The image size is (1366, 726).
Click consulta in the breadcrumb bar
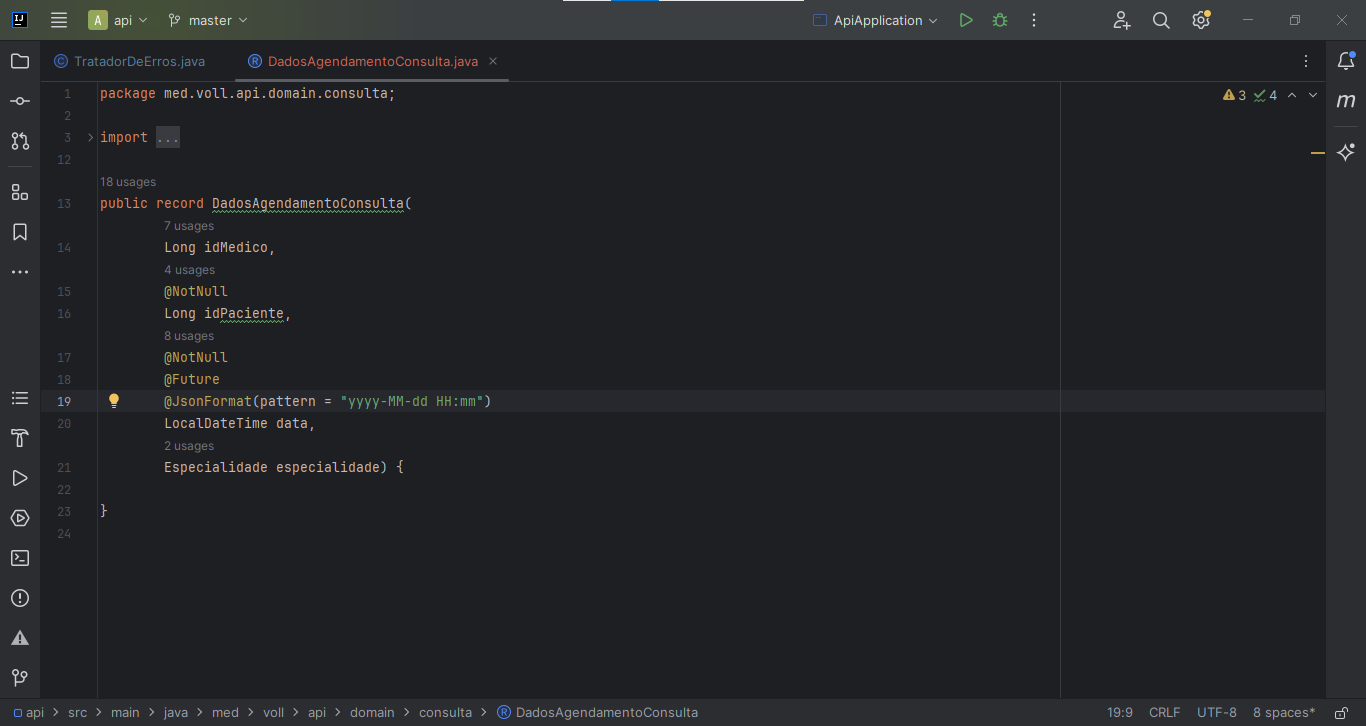point(445,713)
